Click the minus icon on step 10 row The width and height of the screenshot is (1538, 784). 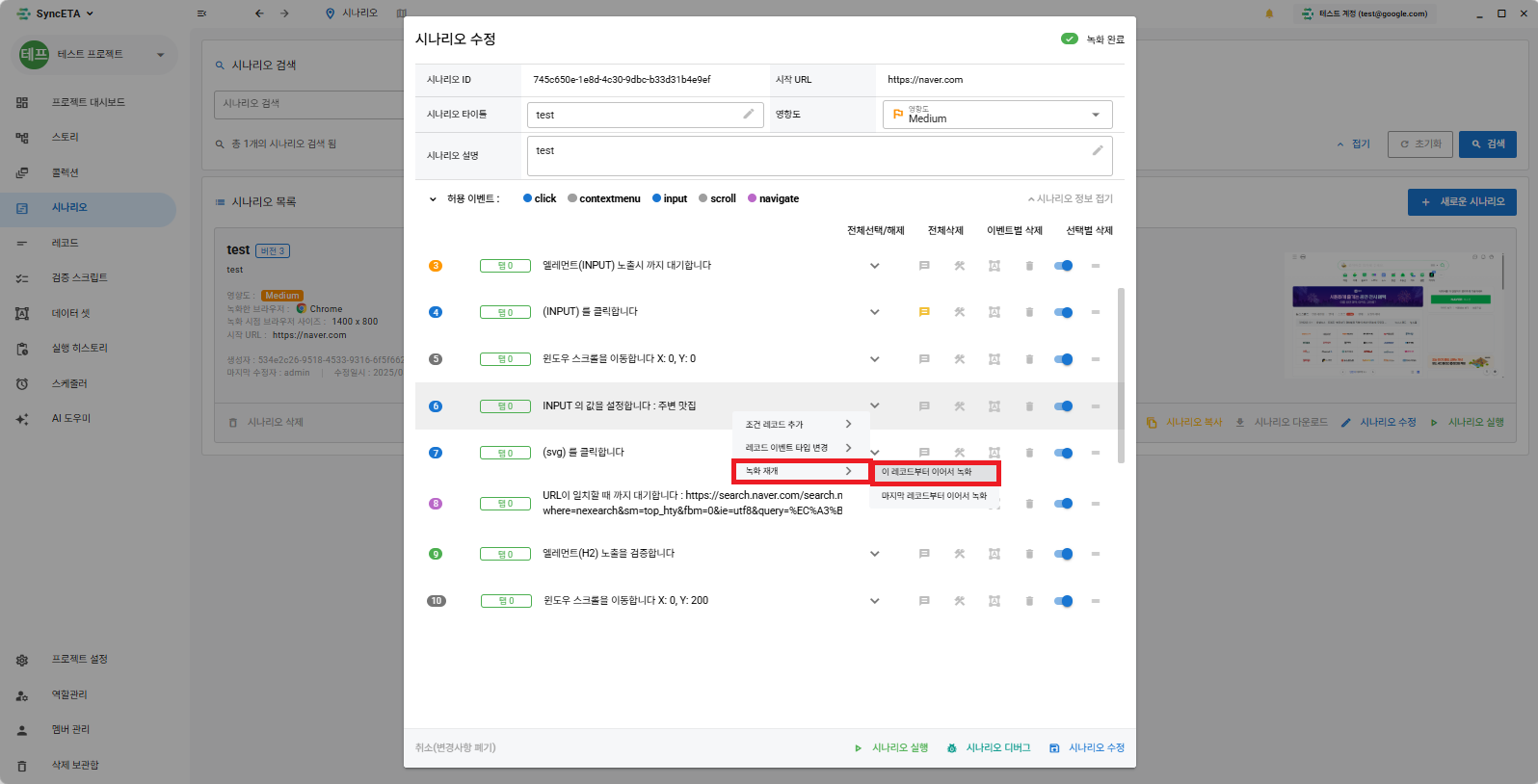(1096, 601)
